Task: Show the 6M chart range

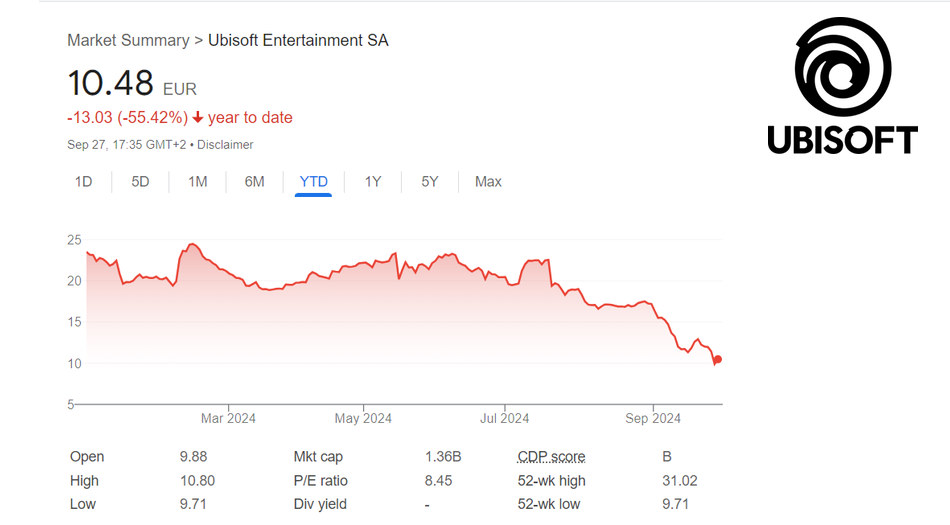Action: point(255,182)
